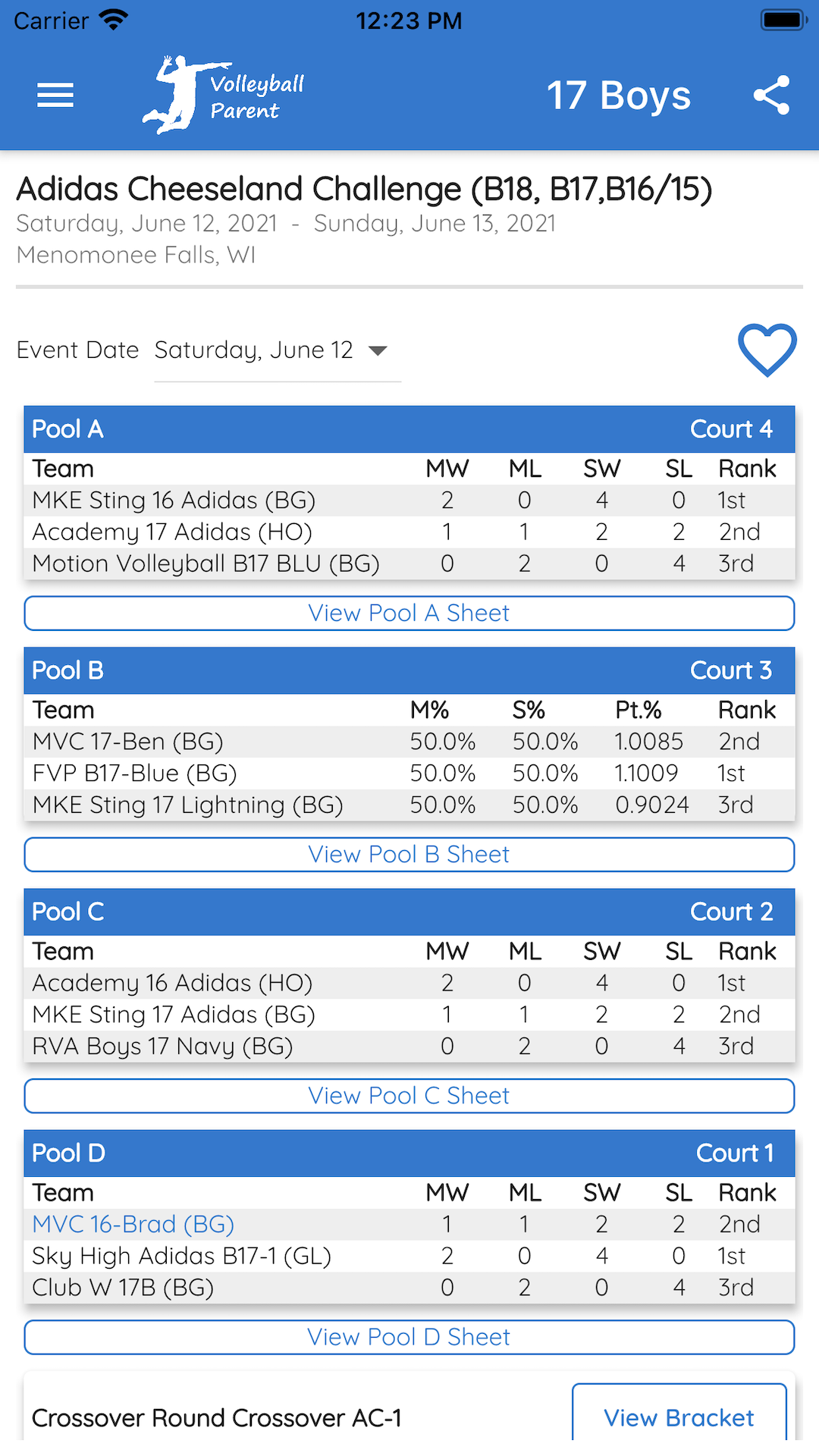819x1456 pixels.
Task: Select FVP B17-Blue (BG) team row
Action: (409, 773)
